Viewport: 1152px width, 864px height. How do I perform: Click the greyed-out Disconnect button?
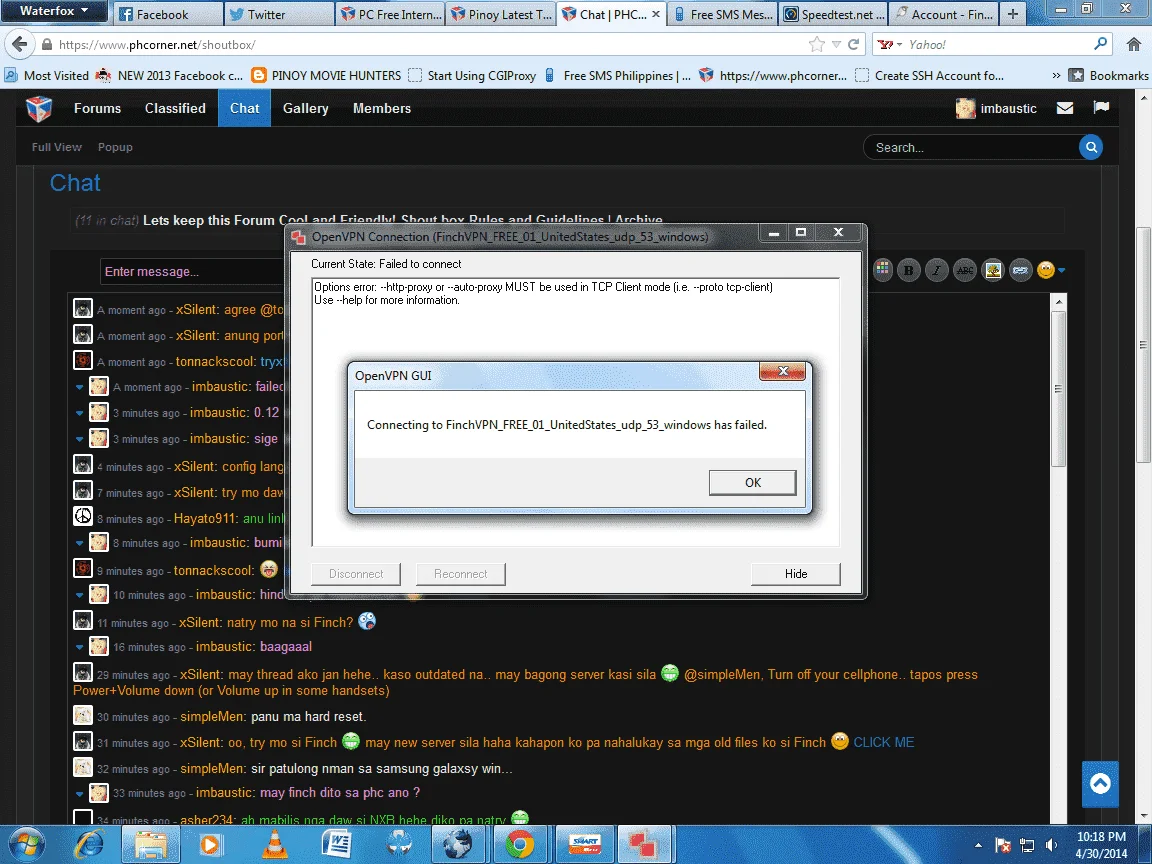point(356,574)
